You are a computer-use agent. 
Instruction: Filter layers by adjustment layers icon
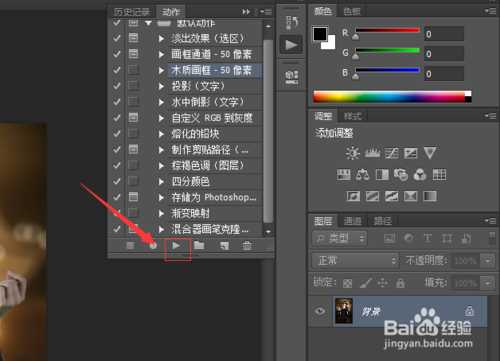(x=409, y=238)
